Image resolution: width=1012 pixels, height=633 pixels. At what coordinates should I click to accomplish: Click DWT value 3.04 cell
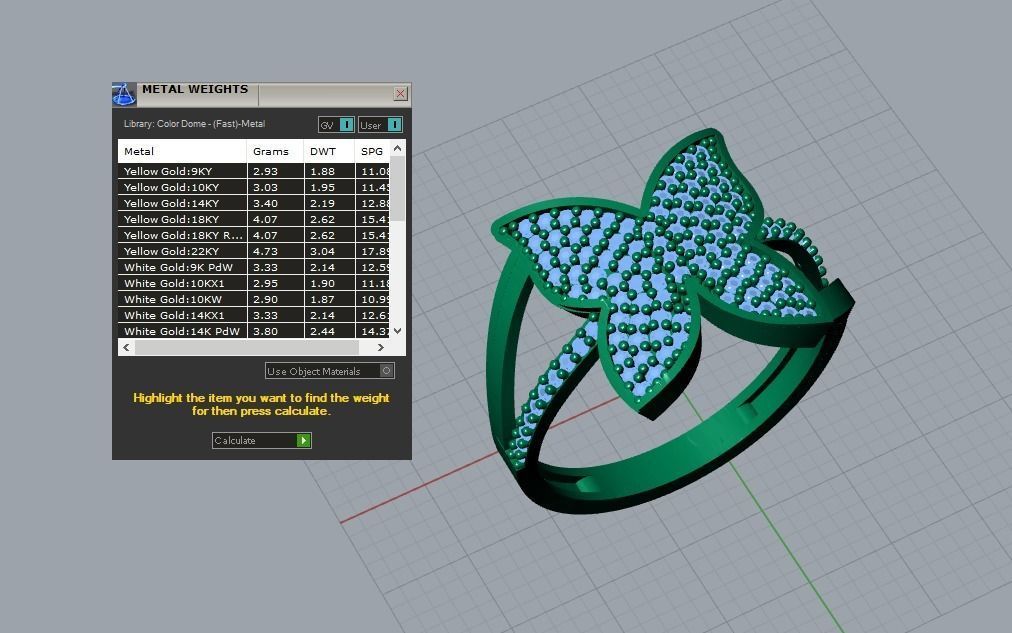click(329, 251)
